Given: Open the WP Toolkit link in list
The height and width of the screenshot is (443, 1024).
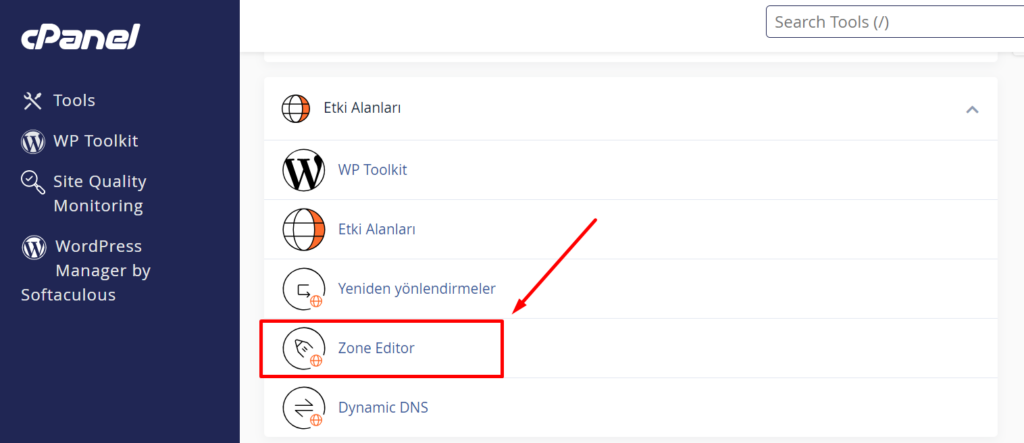Looking at the screenshot, I should (x=372, y=170).
